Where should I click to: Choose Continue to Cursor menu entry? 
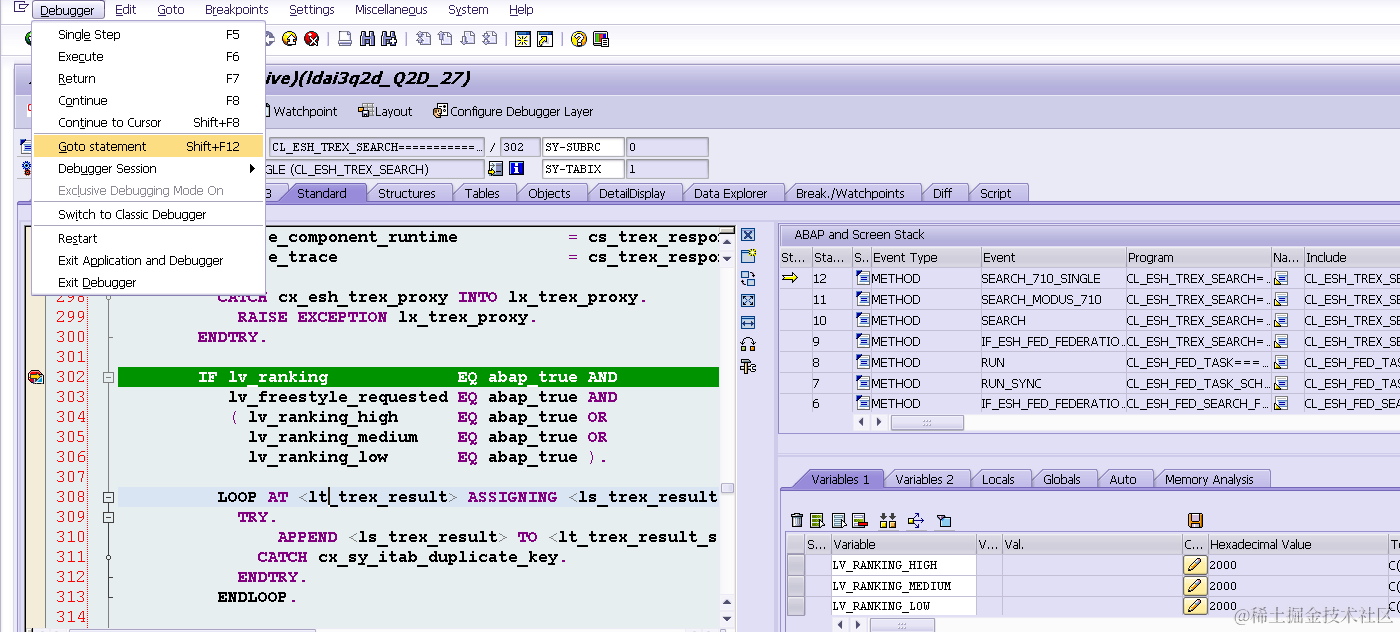(x=149, y=123)
